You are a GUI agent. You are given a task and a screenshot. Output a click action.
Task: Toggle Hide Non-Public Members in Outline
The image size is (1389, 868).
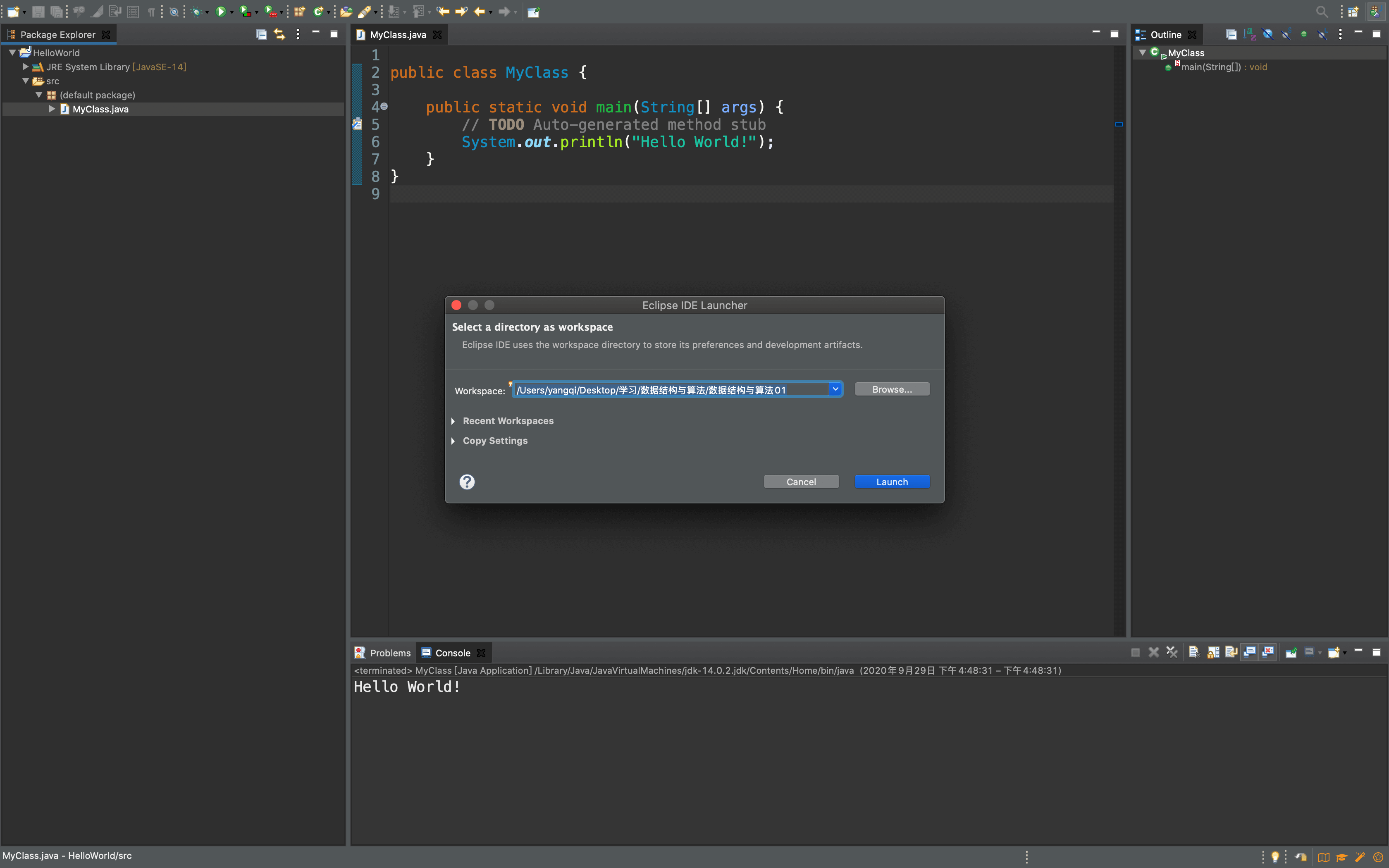[x=1304, y=34]
